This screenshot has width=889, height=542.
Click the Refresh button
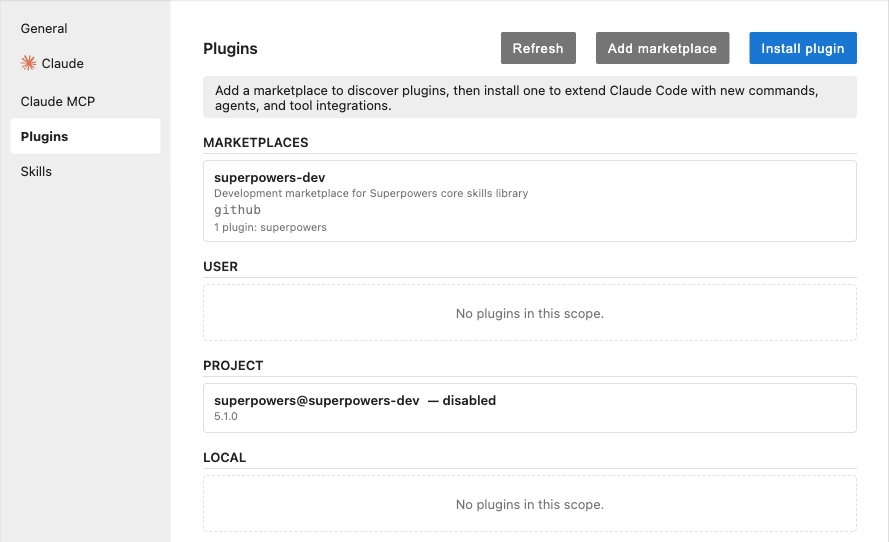[538, 48]
